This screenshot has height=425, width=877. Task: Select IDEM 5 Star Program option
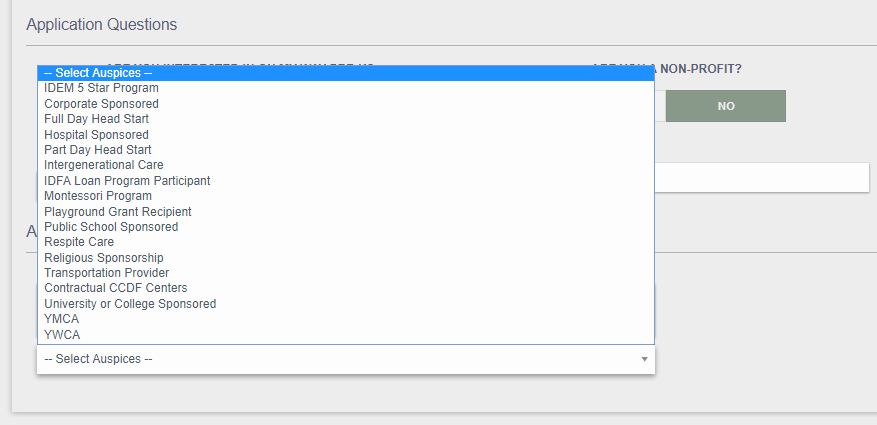(101, 88)
